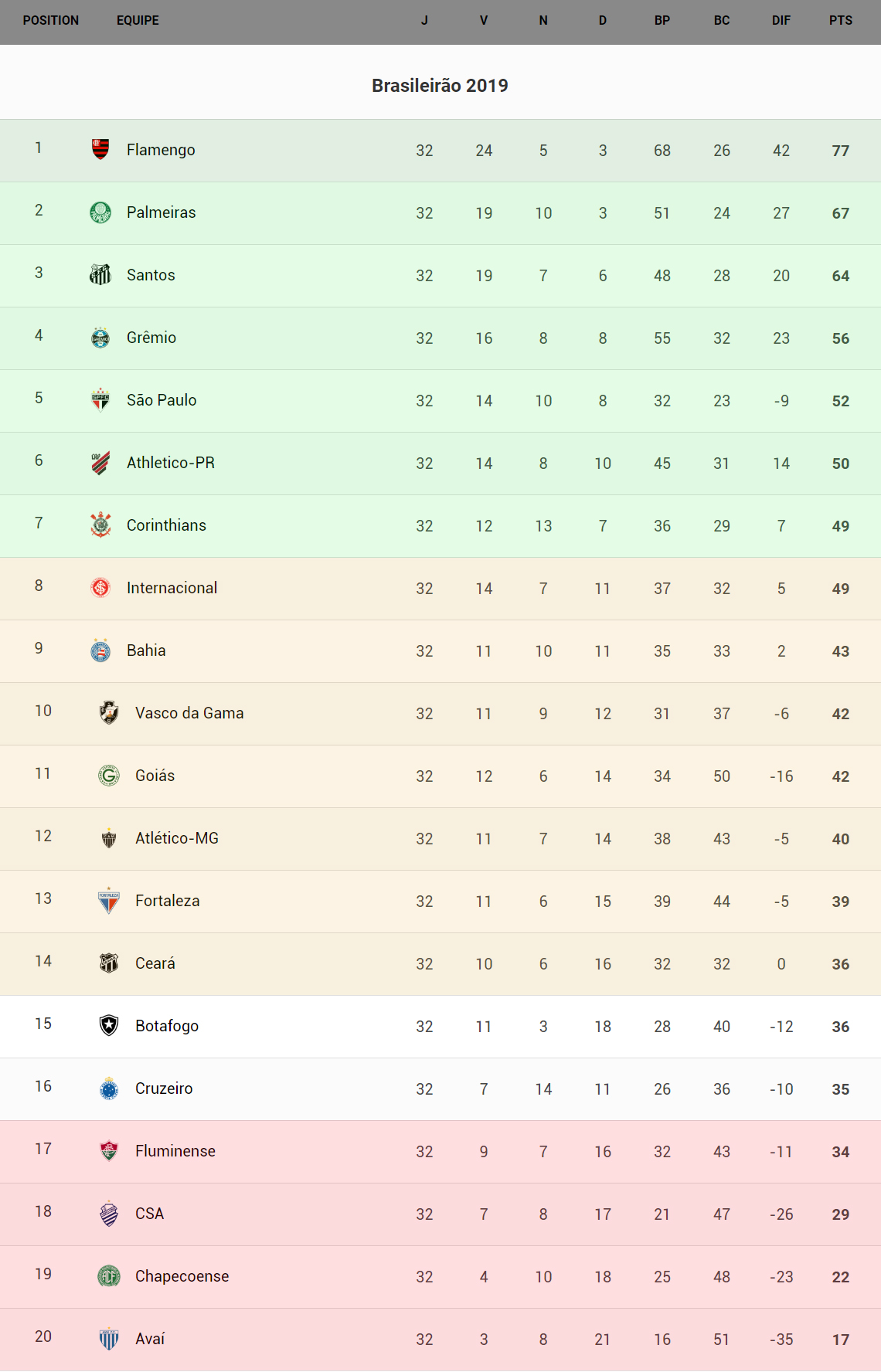This screenshot has width=881, height=1372.
Task: Click the Flamengo club crest
Action: click(x=100, y=148)
